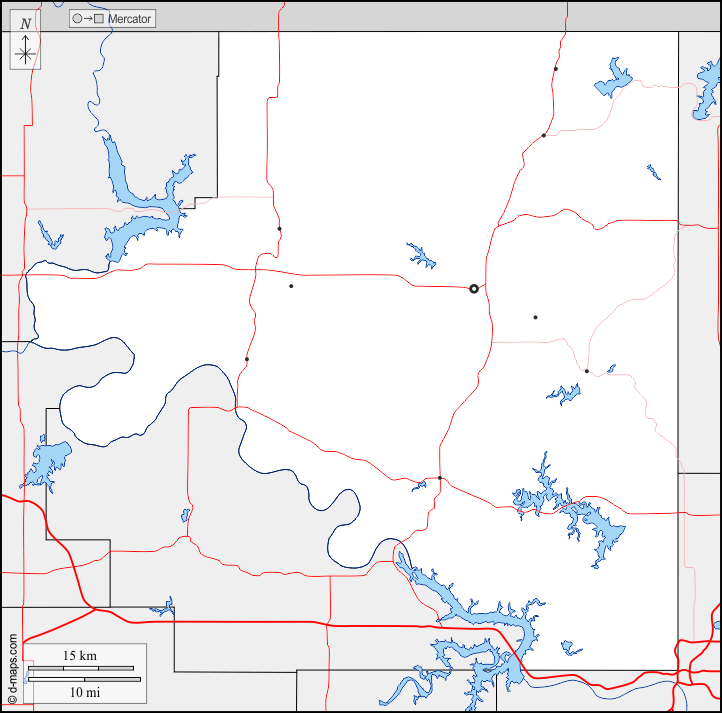Click the Mercator projection label
The width and height of the screenshot is (722, 713).
point(129,19)
